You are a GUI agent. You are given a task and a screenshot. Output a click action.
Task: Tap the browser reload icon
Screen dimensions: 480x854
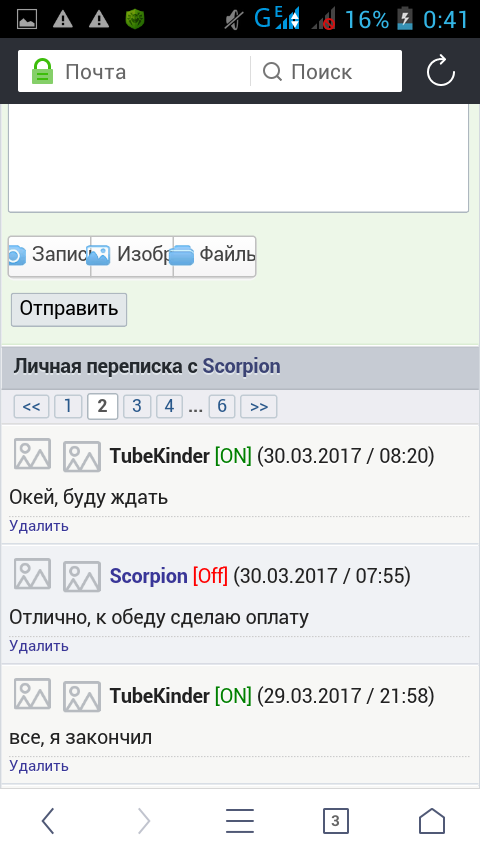[x=440, y=71]
